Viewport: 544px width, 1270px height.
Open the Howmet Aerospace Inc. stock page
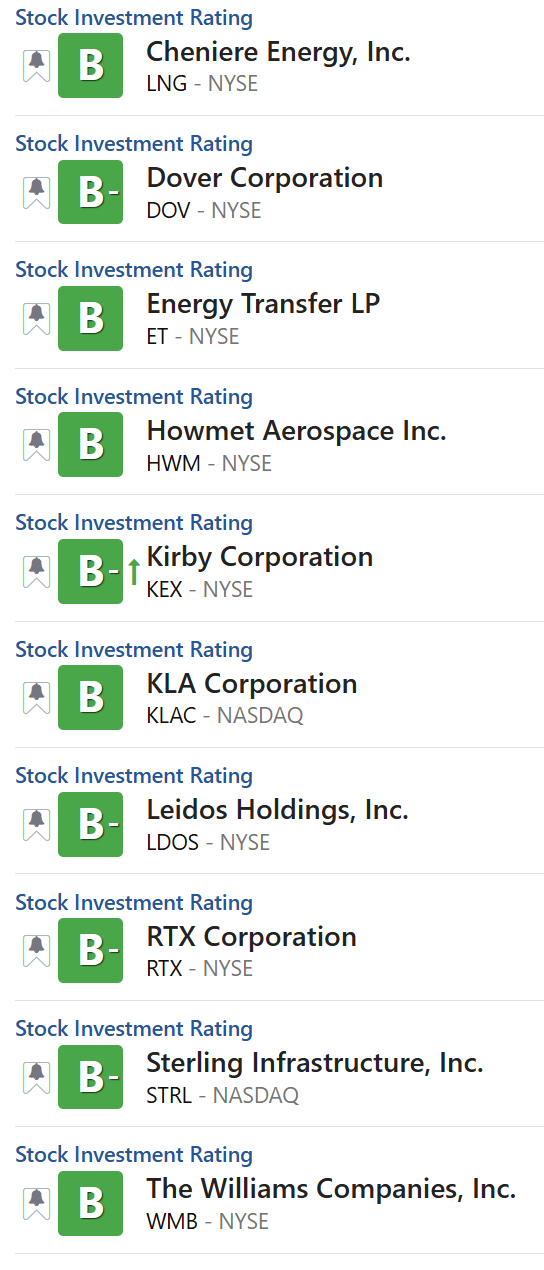coord(297,431)
